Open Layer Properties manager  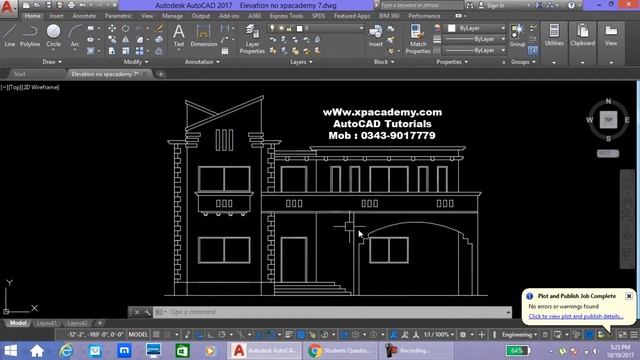tap(252, 39)
